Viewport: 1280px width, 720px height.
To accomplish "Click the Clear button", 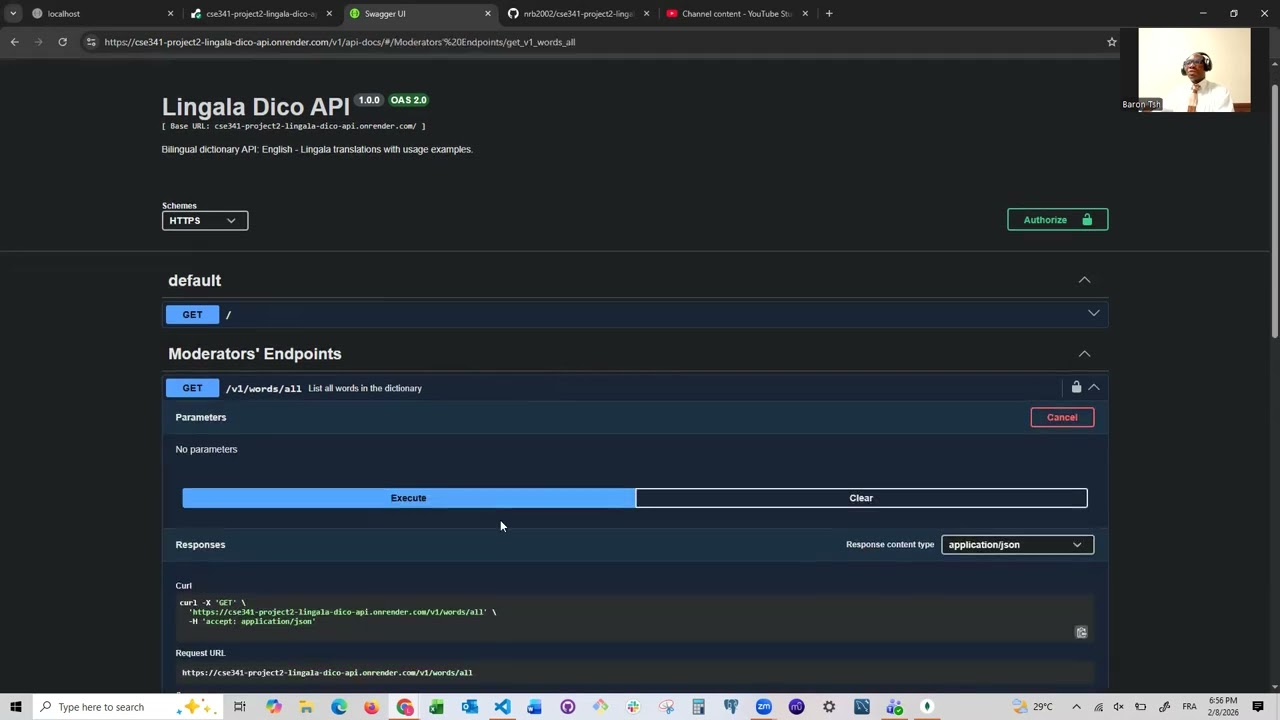I will coord(861,498).
